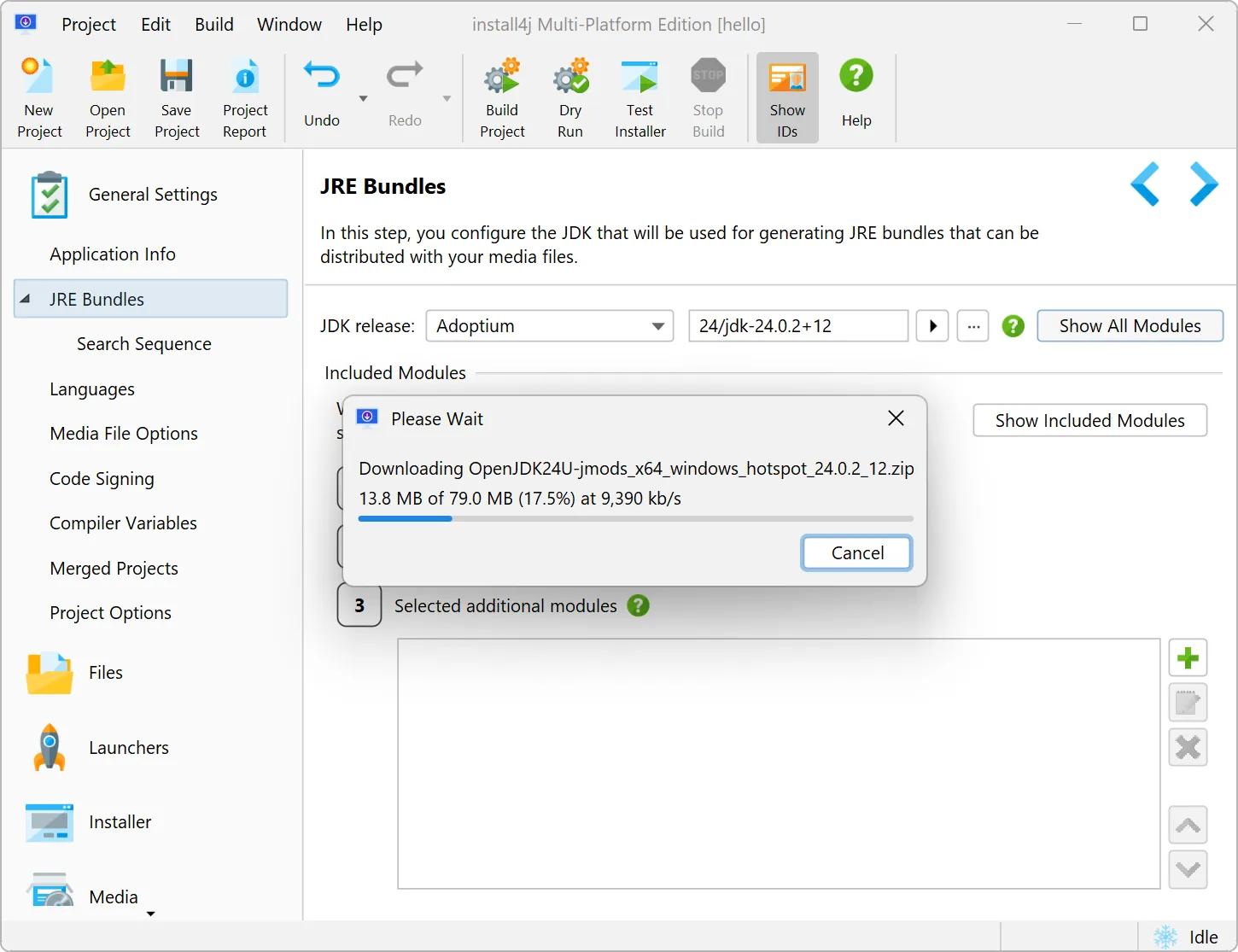
Task: Open the Build menu
Action: click(213, 25)
